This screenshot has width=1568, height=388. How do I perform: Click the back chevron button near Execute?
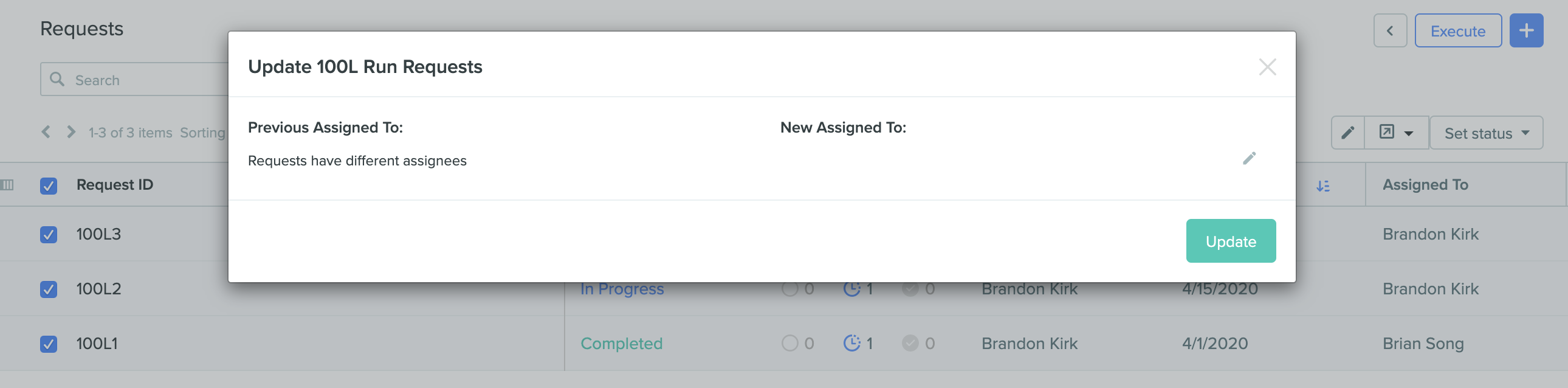click(1390, 30)
